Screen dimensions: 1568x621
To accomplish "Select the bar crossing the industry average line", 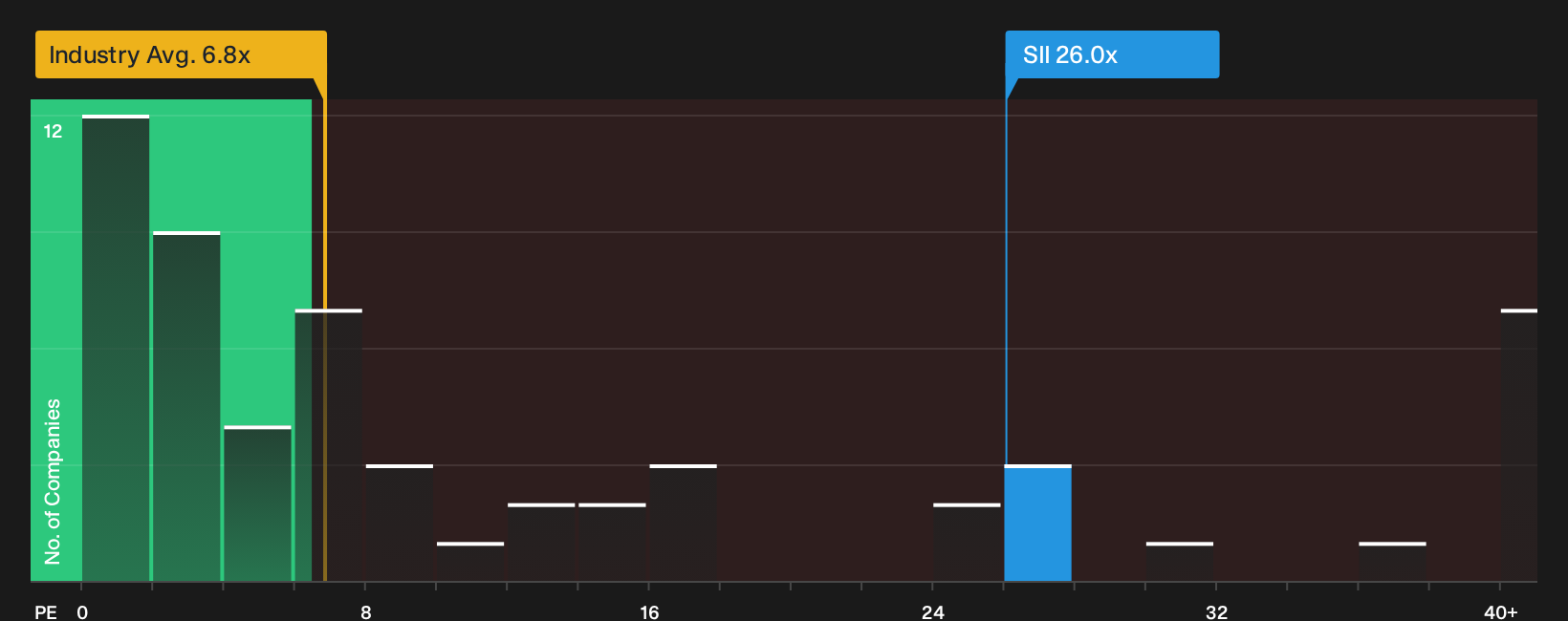I will 328,445.
